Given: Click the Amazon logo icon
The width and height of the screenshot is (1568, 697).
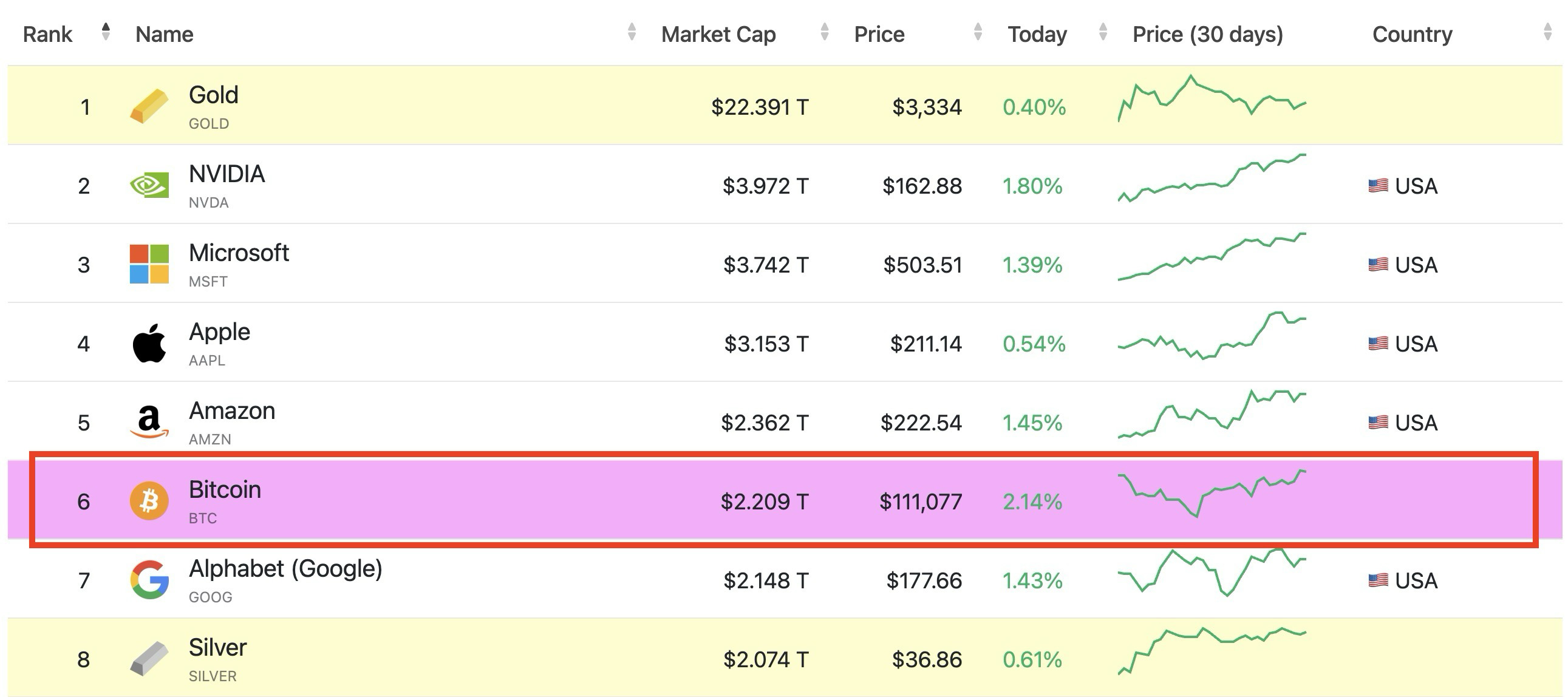Looking at the screenshot, I should [x=149, y=422].
